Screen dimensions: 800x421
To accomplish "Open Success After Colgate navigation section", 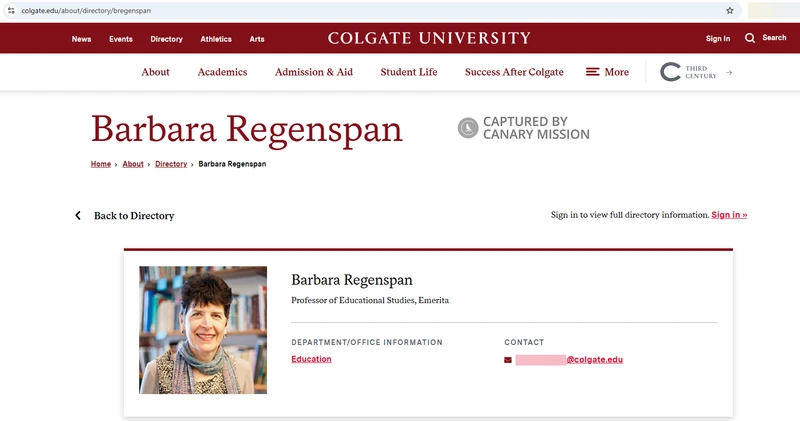I will [514, 72].
